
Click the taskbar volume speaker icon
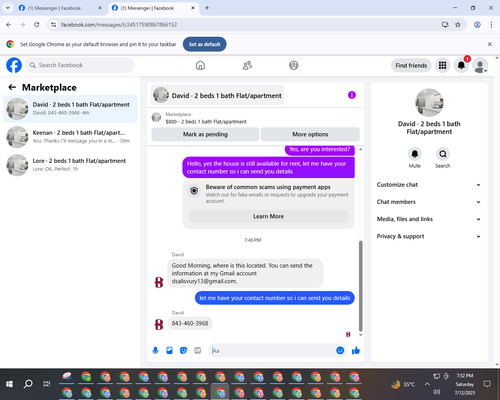(x=436, y=392)
